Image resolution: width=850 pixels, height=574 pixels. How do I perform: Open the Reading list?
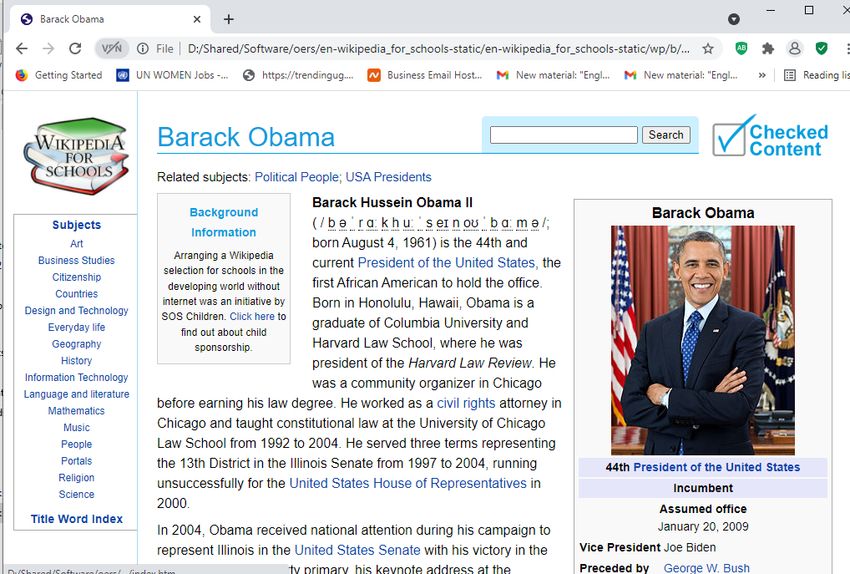(x=816, y=75)
